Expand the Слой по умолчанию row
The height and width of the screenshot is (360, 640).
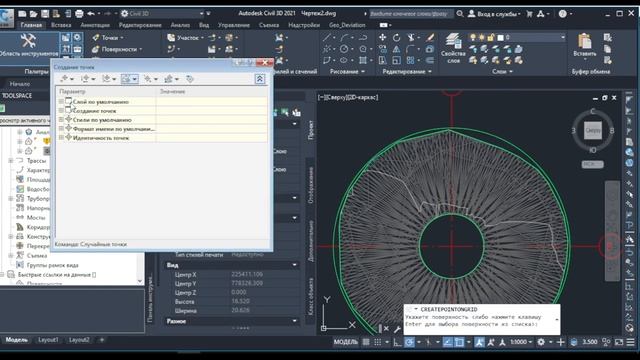(61, 101)
